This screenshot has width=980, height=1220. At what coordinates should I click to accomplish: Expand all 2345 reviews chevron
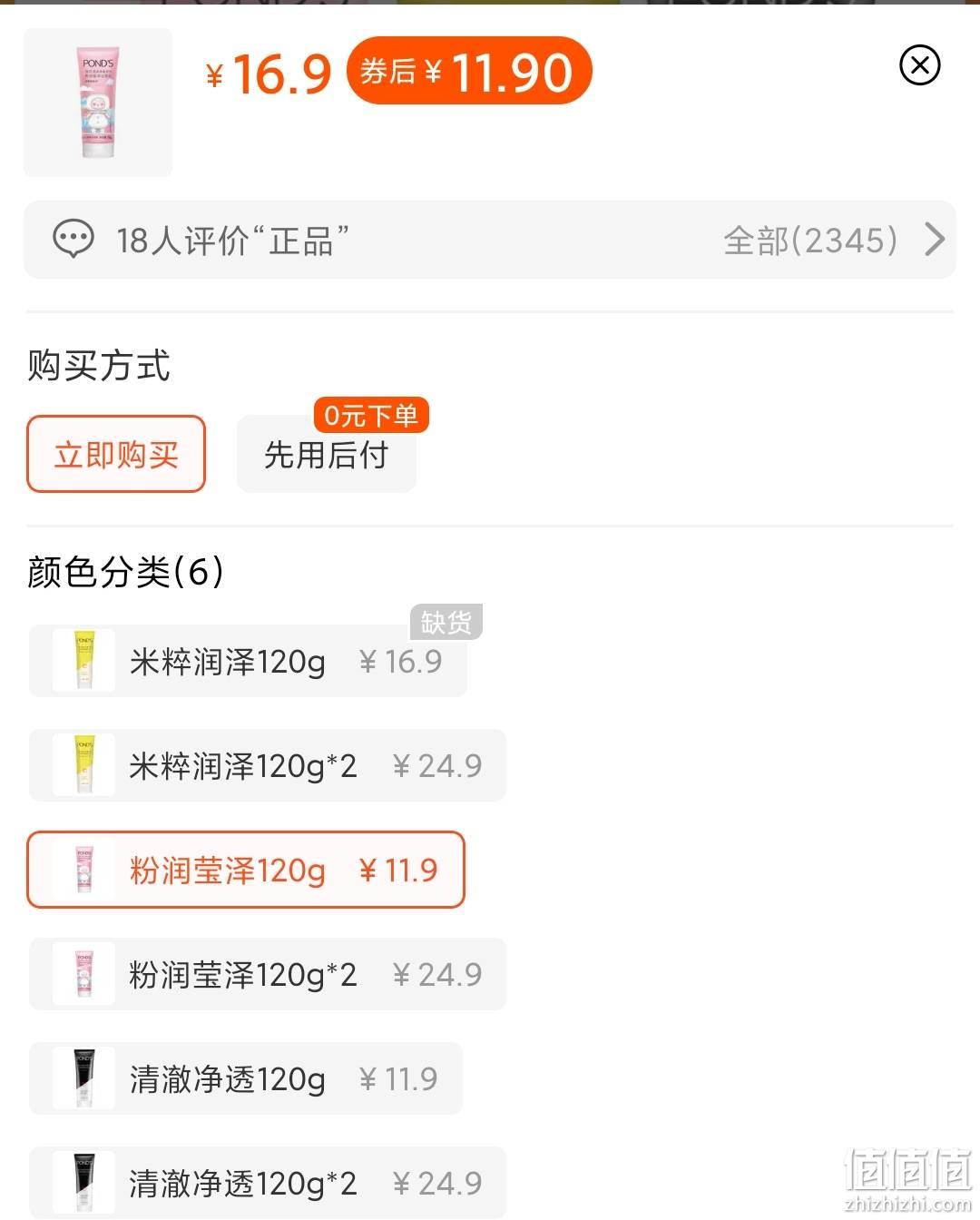935,240
